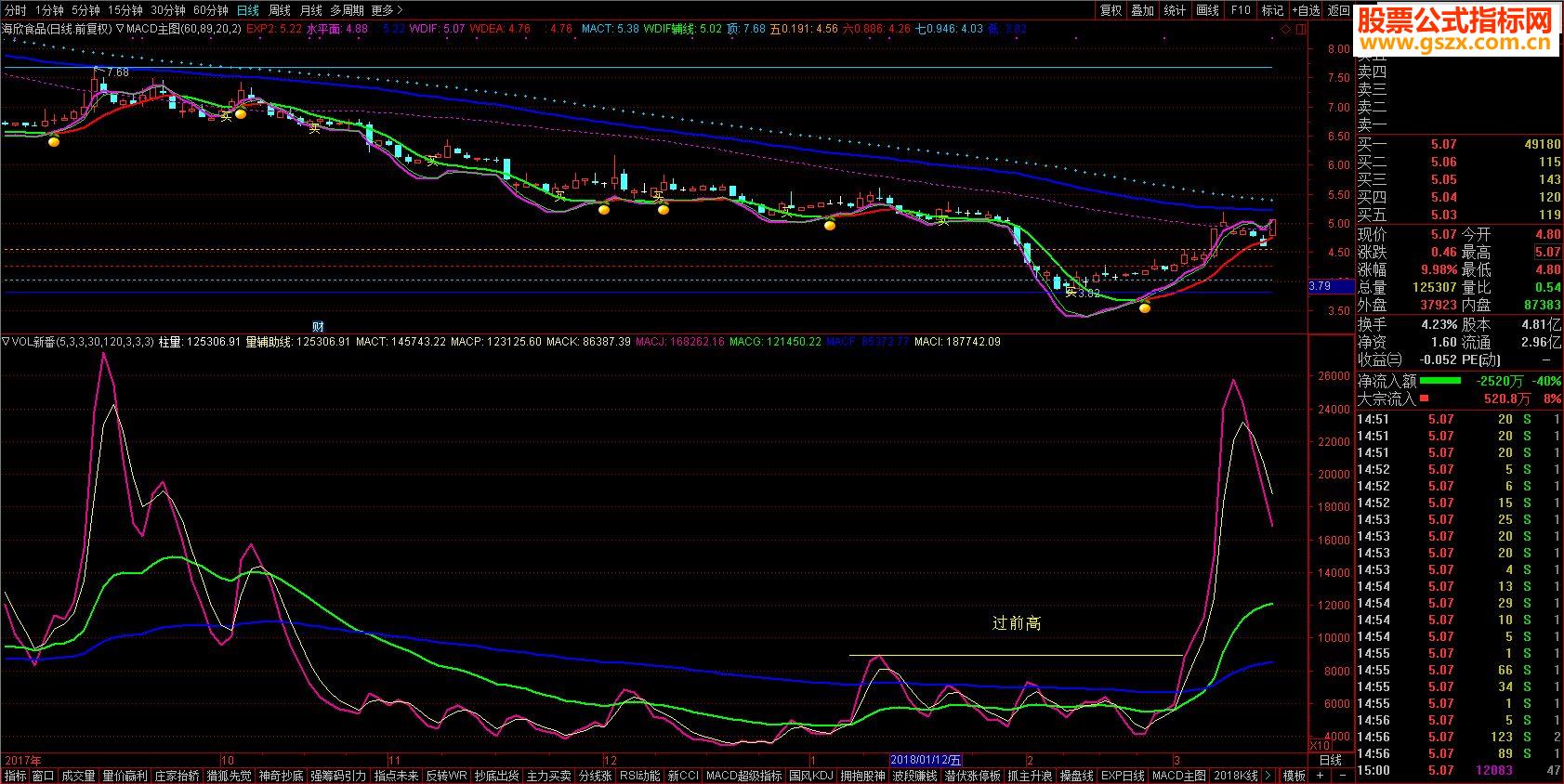Image resolution: width=1564 pixels, height=784 pixels.
Task: Click the 返回 back button
Action: point(1338,10)
